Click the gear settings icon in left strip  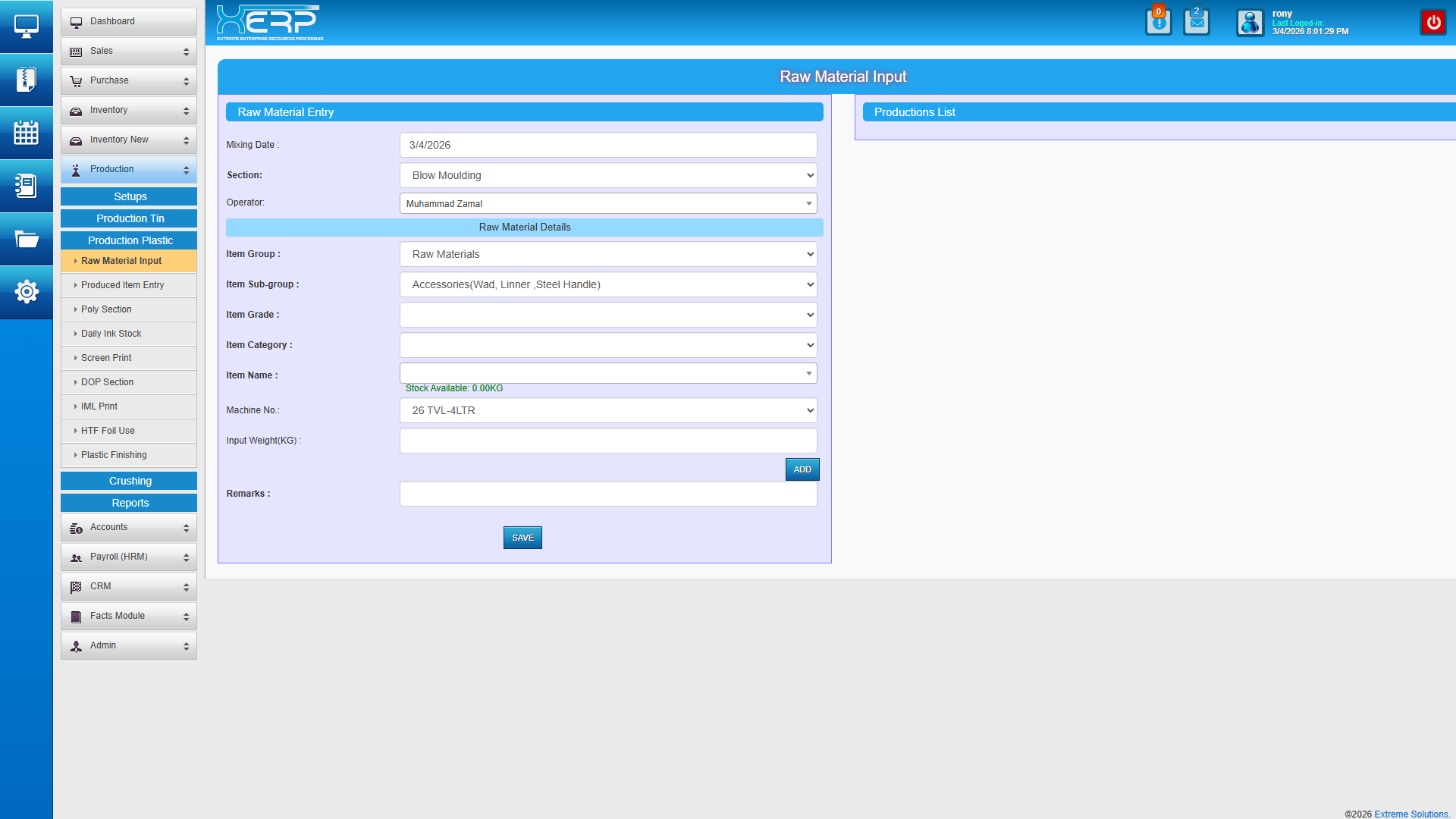tap(27, 292)
